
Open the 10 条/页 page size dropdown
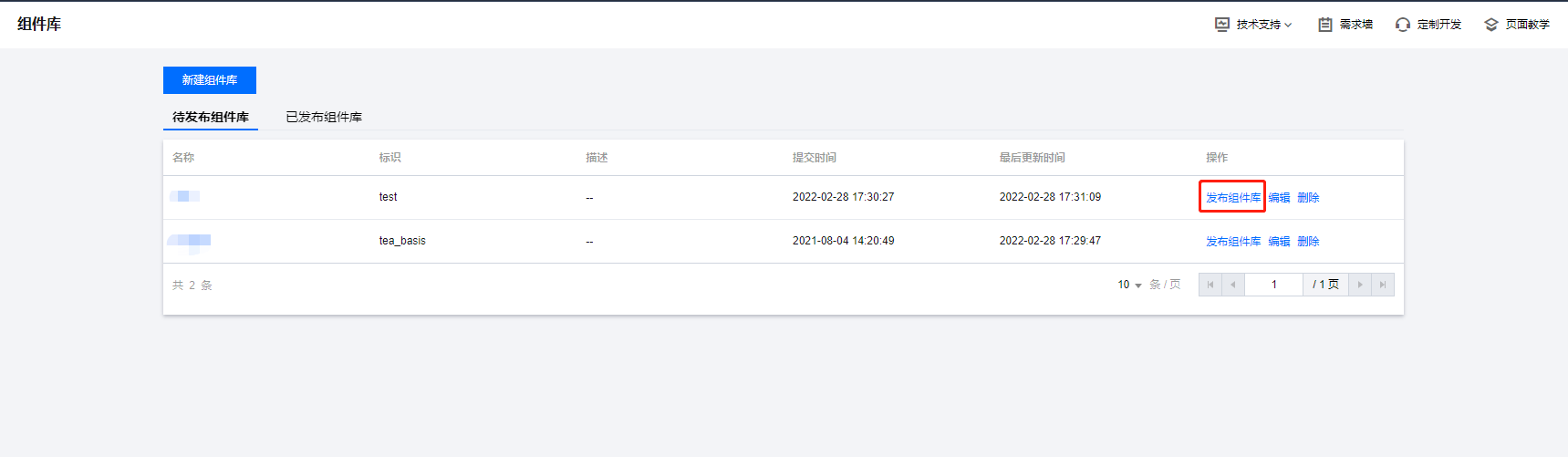coord(1129,285)
